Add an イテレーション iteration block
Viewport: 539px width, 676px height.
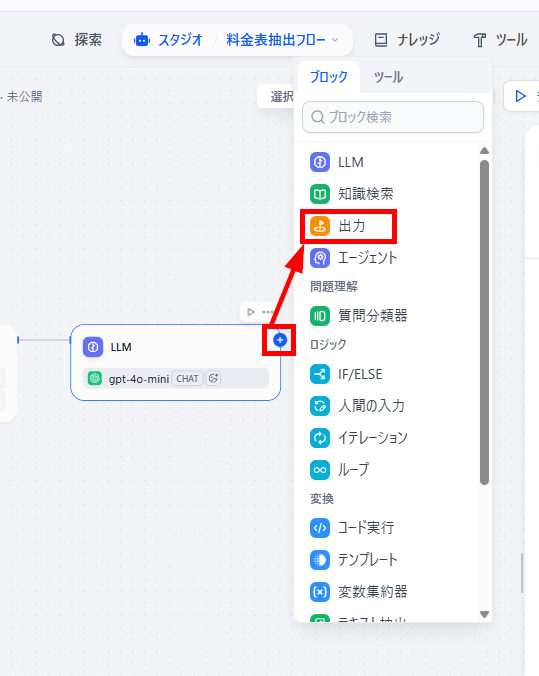390,438
